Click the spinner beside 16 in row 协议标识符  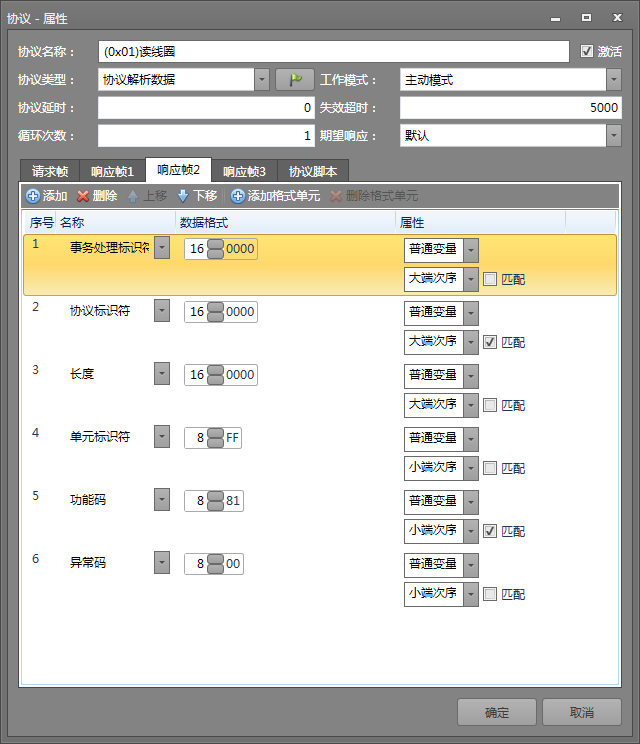(215, 312)
